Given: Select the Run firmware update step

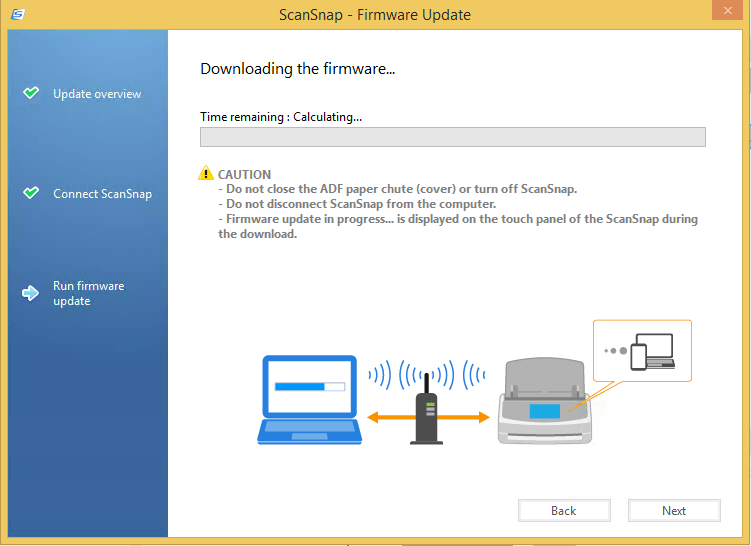Looking at the screenshot, I should click(x=88, y=293).
